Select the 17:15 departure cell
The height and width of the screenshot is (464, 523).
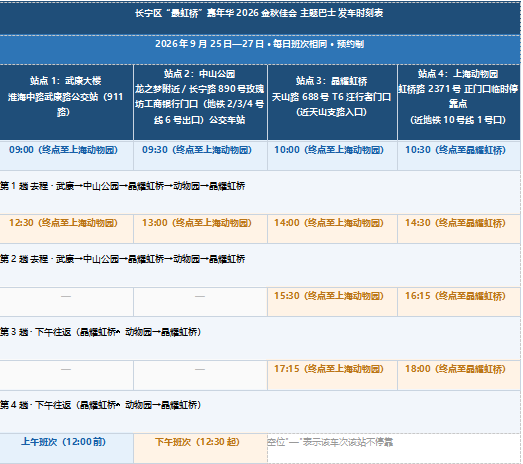333,375
